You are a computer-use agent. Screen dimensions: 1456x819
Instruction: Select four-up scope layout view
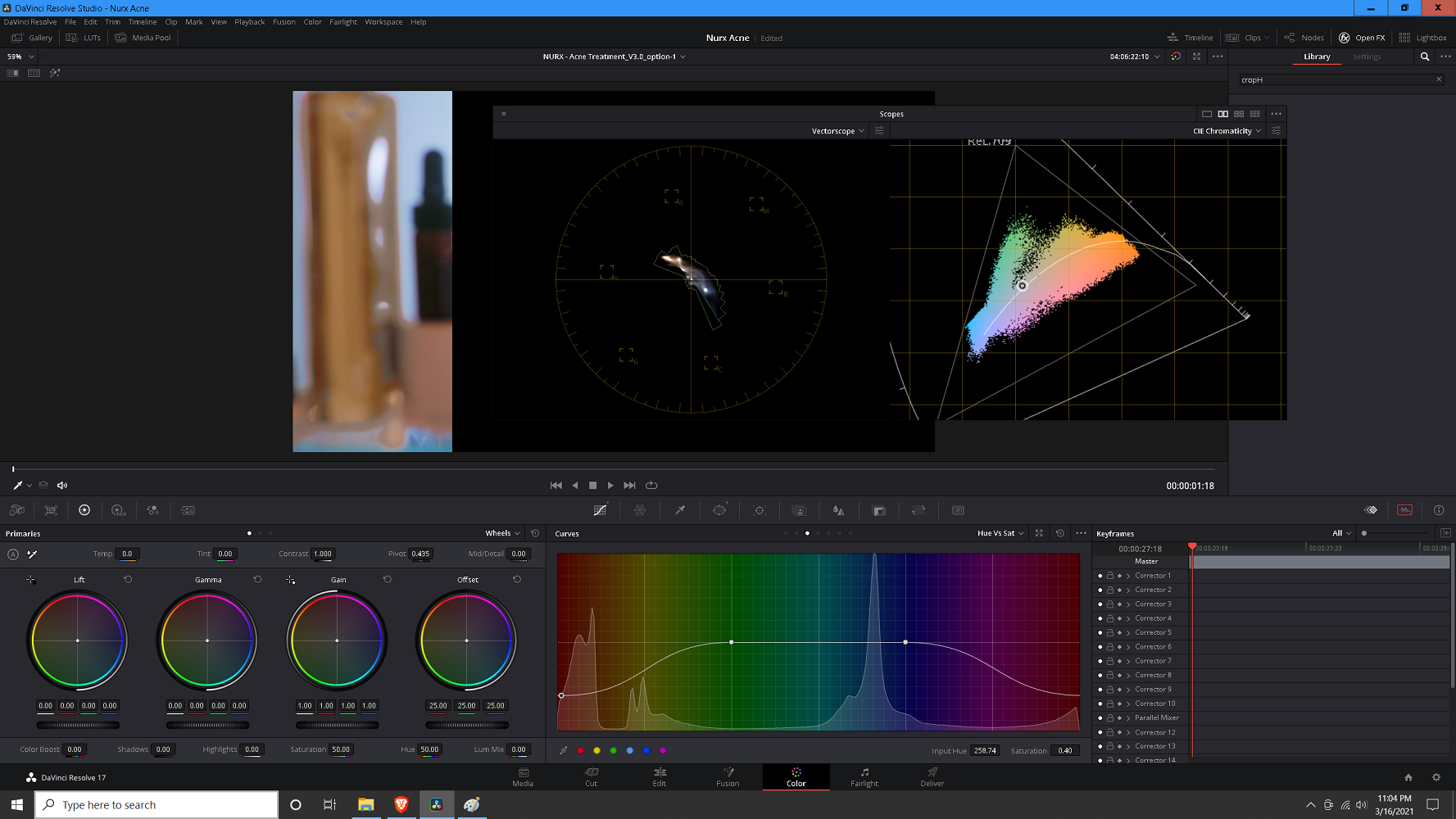pyautogui.click(x=1239, y=114)
